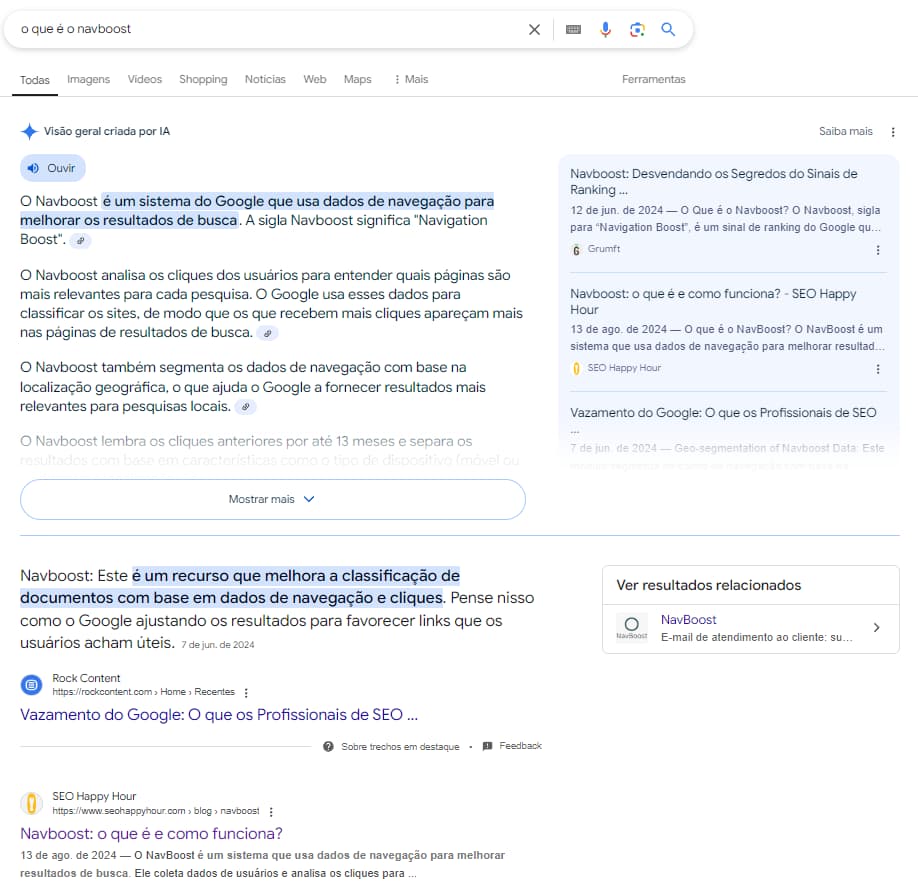This screenshot has height=895, width=918.
Task: Open 'Vazamento do Google: O que os Profissionais de SEO' result
Action: (x=219, y=715)
